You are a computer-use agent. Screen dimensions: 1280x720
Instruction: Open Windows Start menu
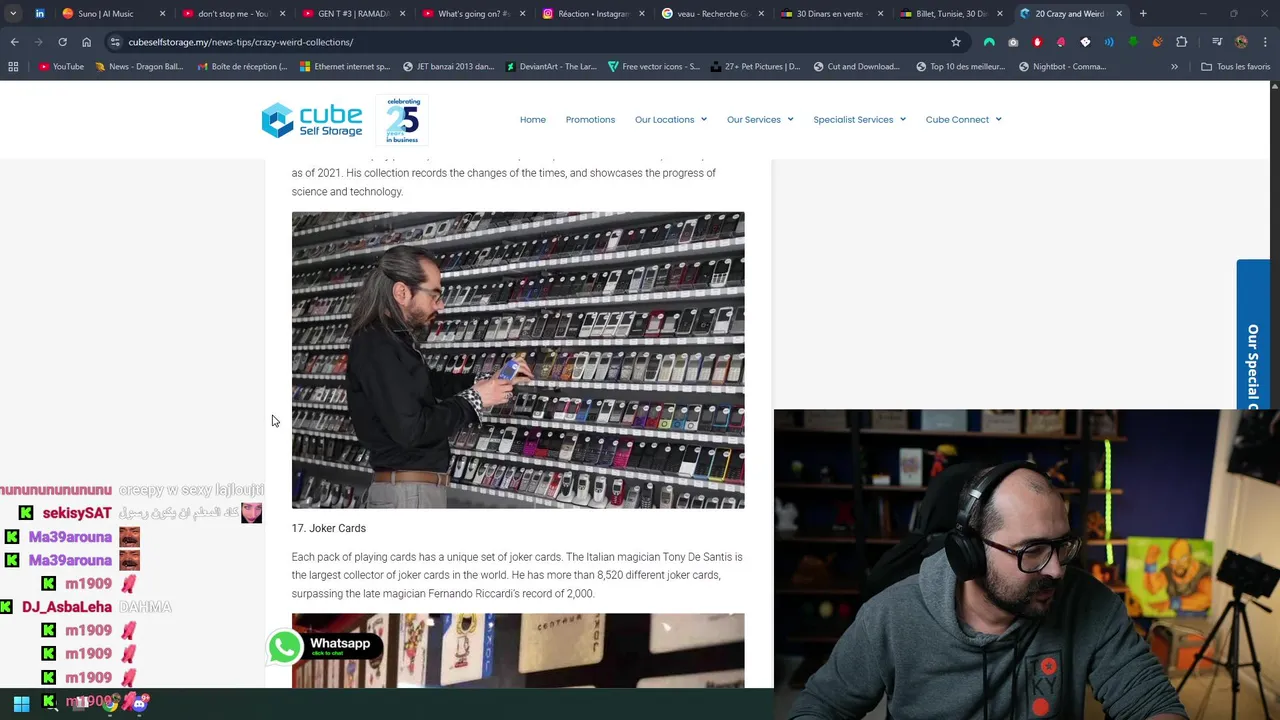21,703
